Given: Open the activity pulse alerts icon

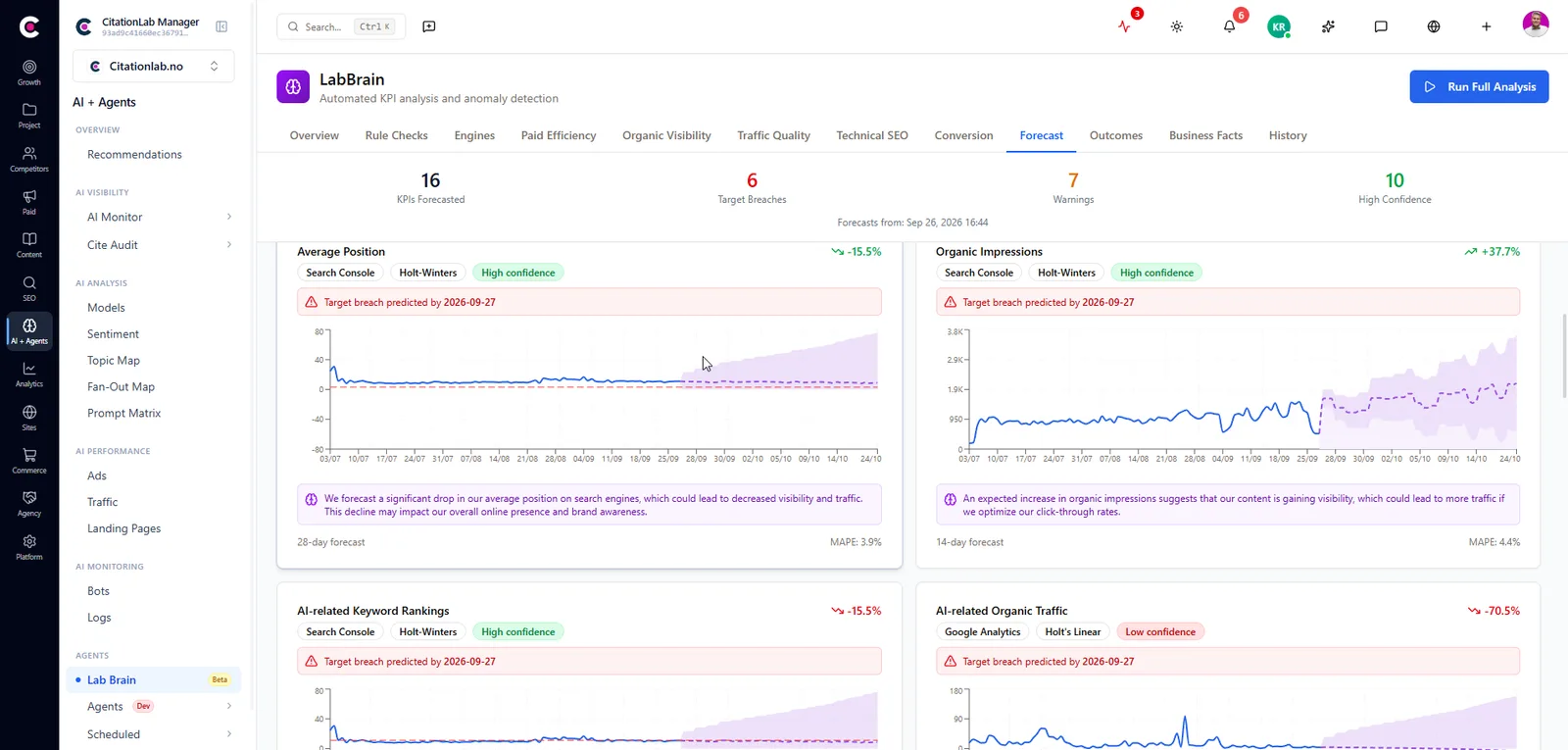Looking at the screenshot, I should (1124, 26).
